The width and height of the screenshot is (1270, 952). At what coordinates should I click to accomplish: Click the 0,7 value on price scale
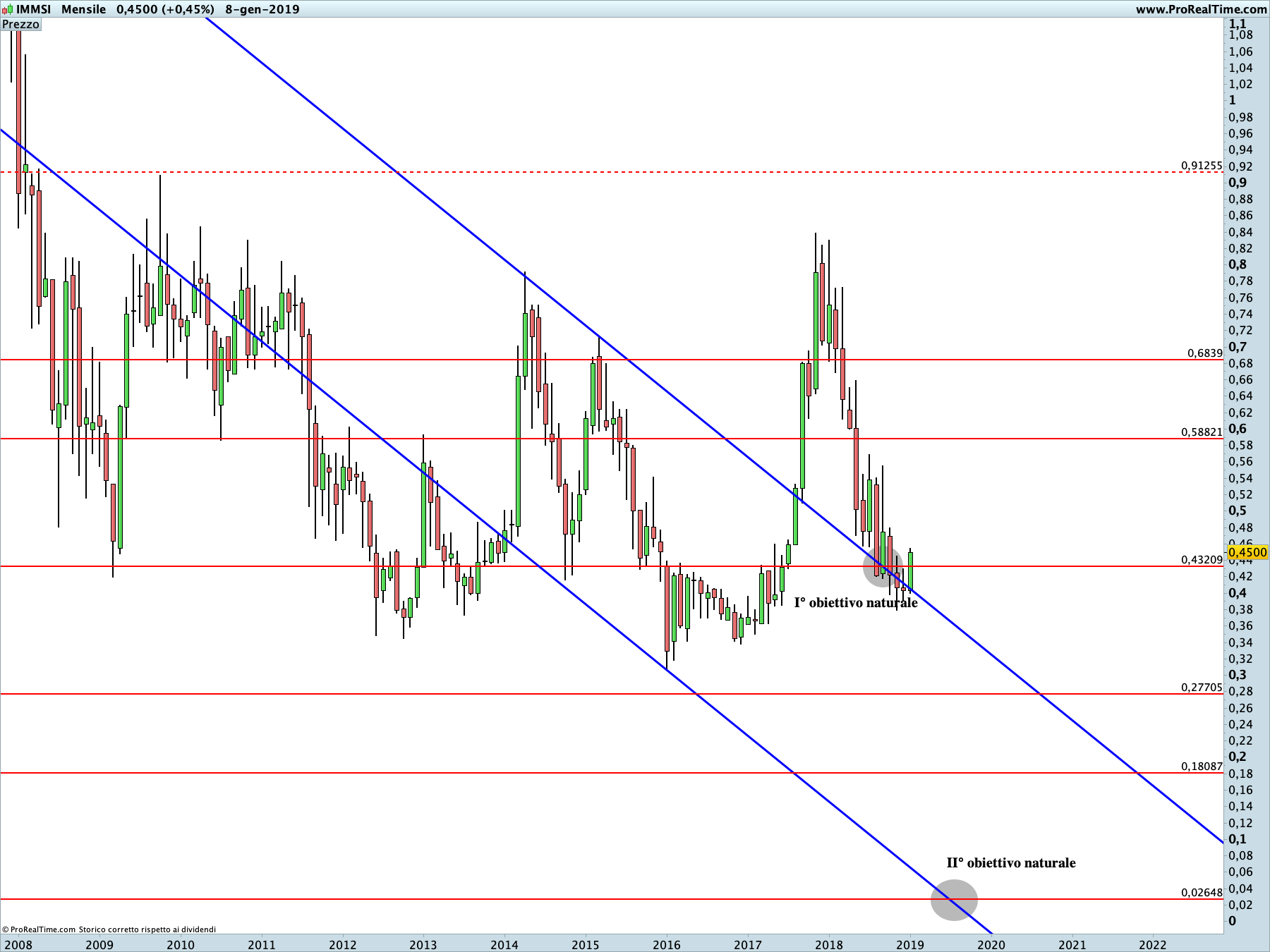coord(1238,347)
